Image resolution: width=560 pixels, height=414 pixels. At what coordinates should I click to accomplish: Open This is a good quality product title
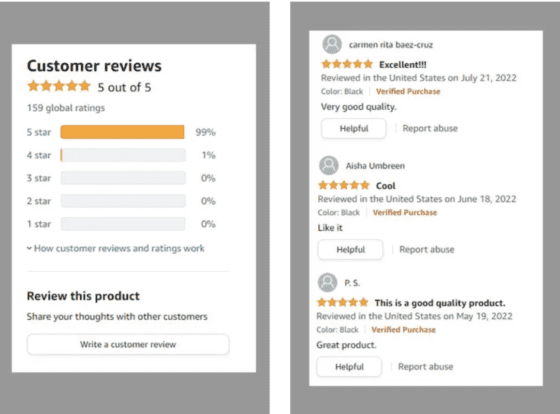click(440, 303)
